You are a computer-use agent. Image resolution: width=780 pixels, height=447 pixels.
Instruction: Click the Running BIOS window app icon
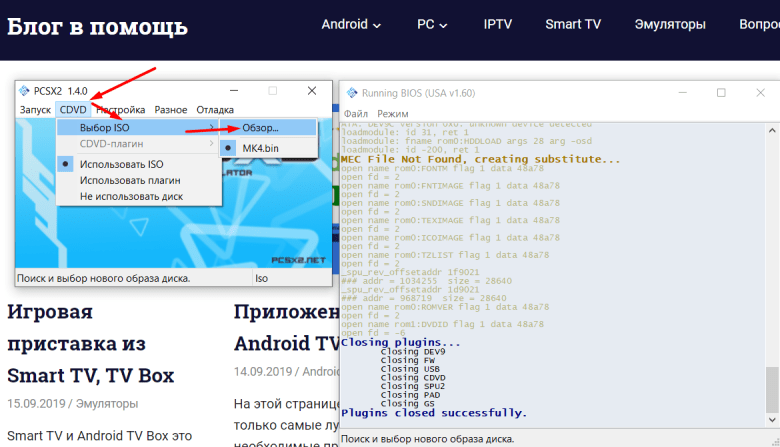pos(352,93)
